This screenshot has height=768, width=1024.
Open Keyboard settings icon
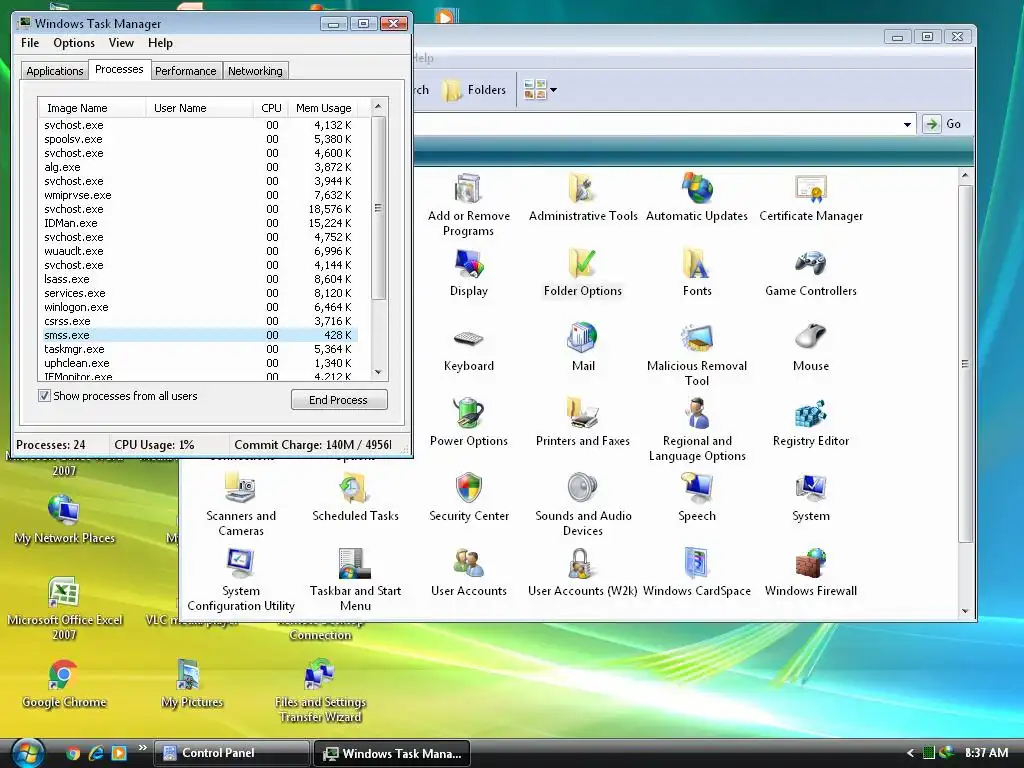coord(468,347)
